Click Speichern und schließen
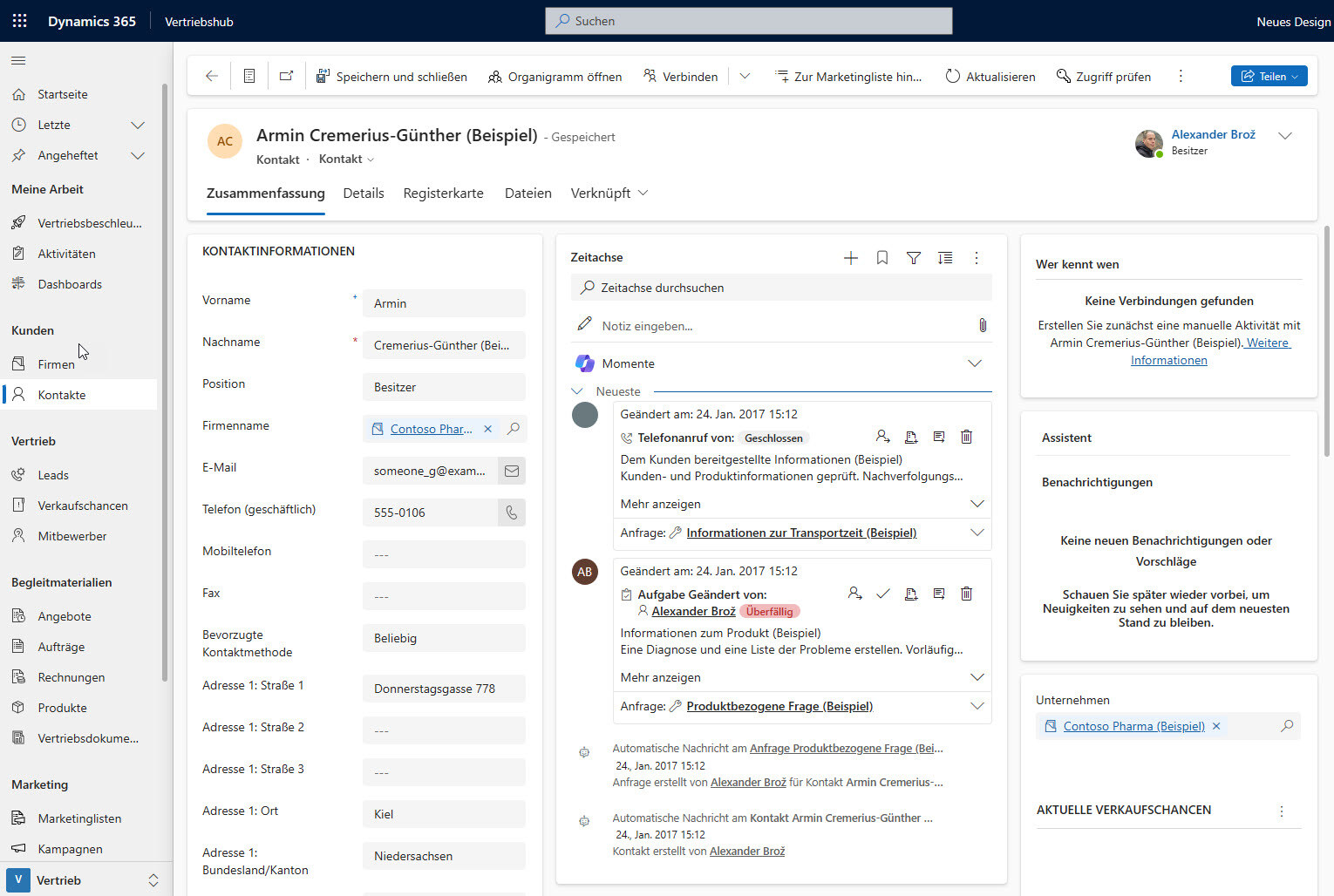 coord(391,77)
